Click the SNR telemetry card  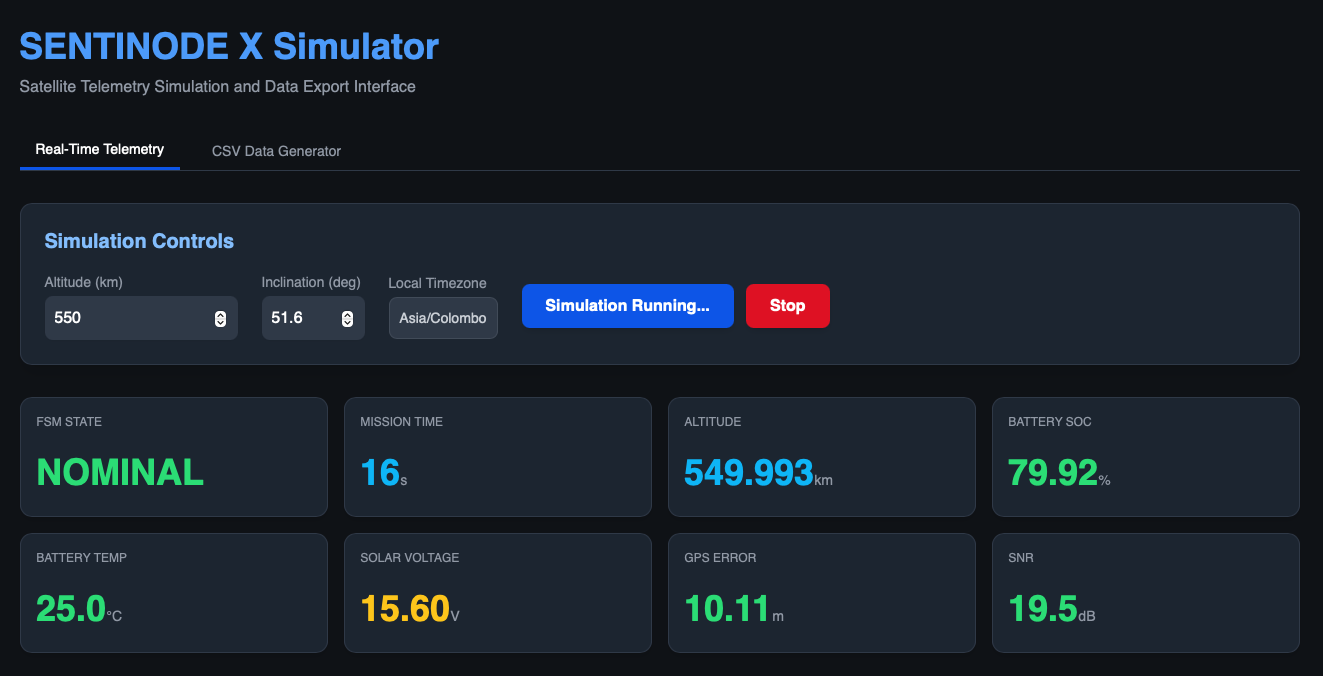click(1145, 592)
